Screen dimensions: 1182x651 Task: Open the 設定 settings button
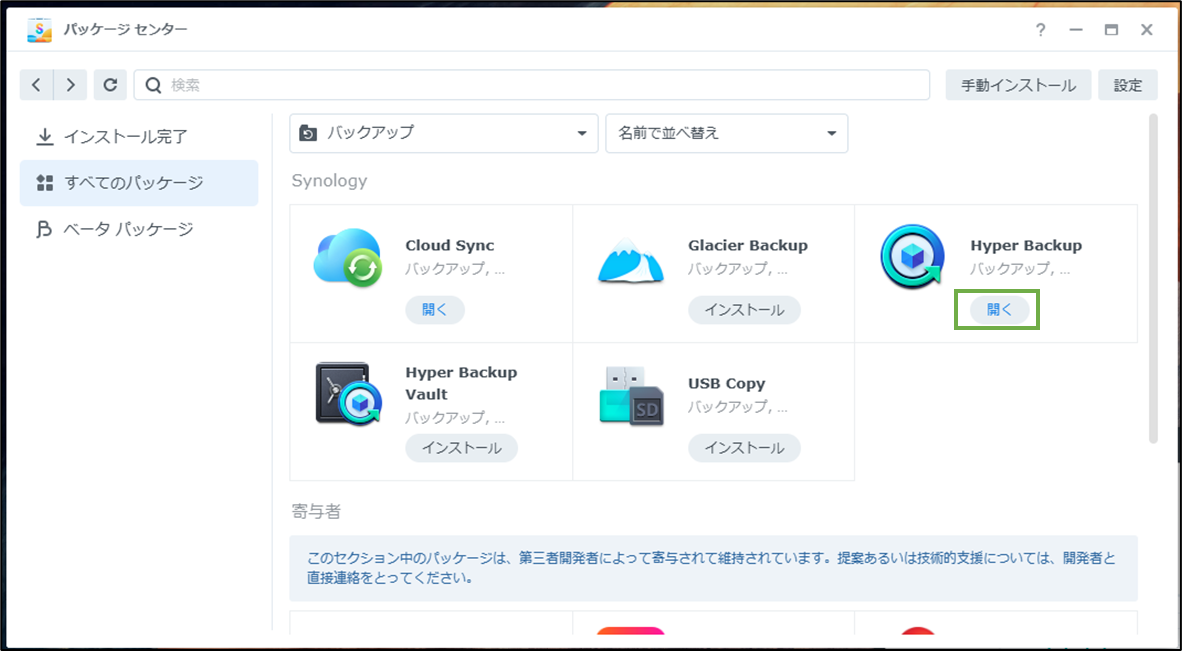(x=1128, y=85)
